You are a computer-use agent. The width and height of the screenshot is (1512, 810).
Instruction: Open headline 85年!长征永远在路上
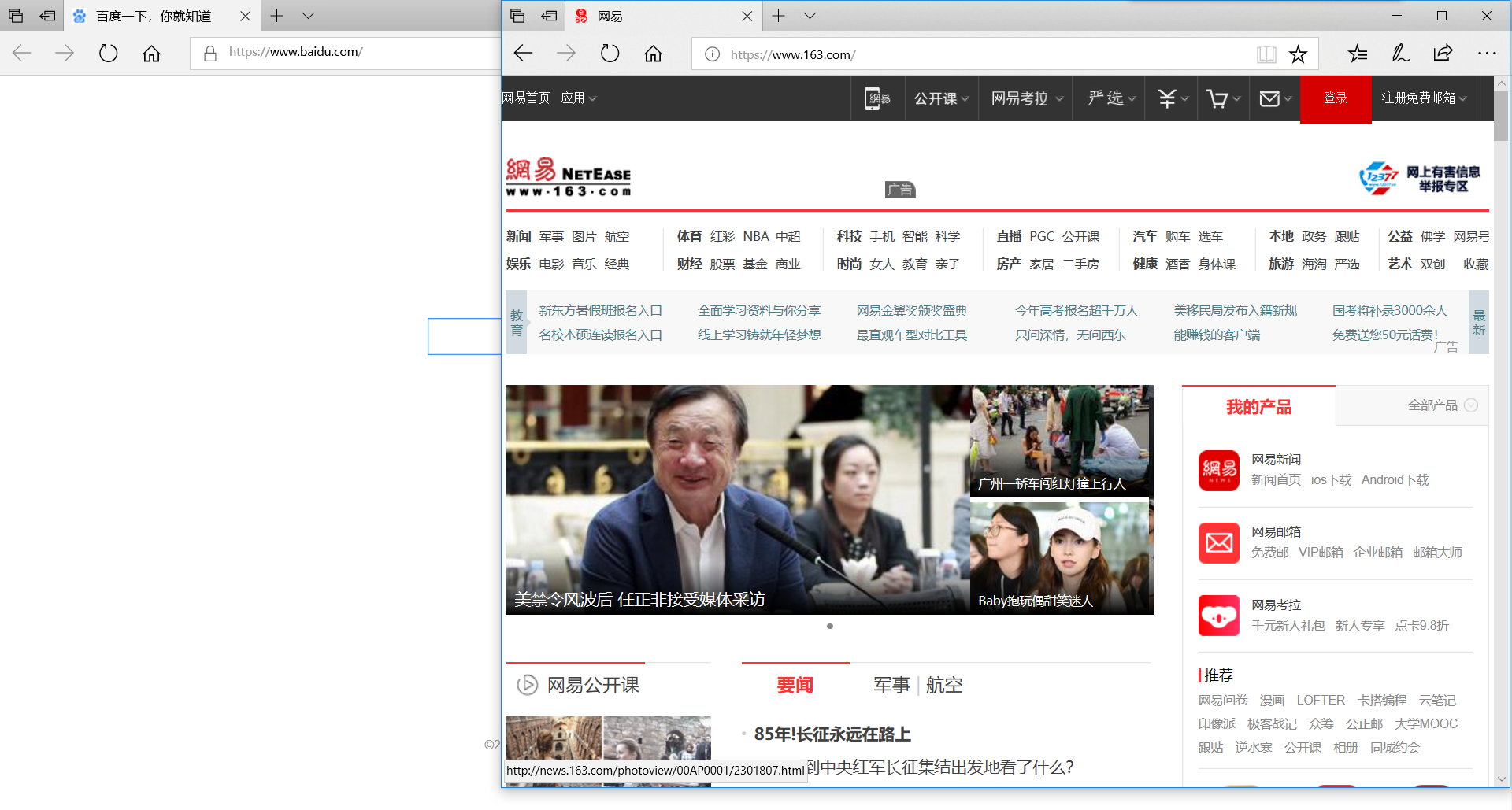(832, 734)
